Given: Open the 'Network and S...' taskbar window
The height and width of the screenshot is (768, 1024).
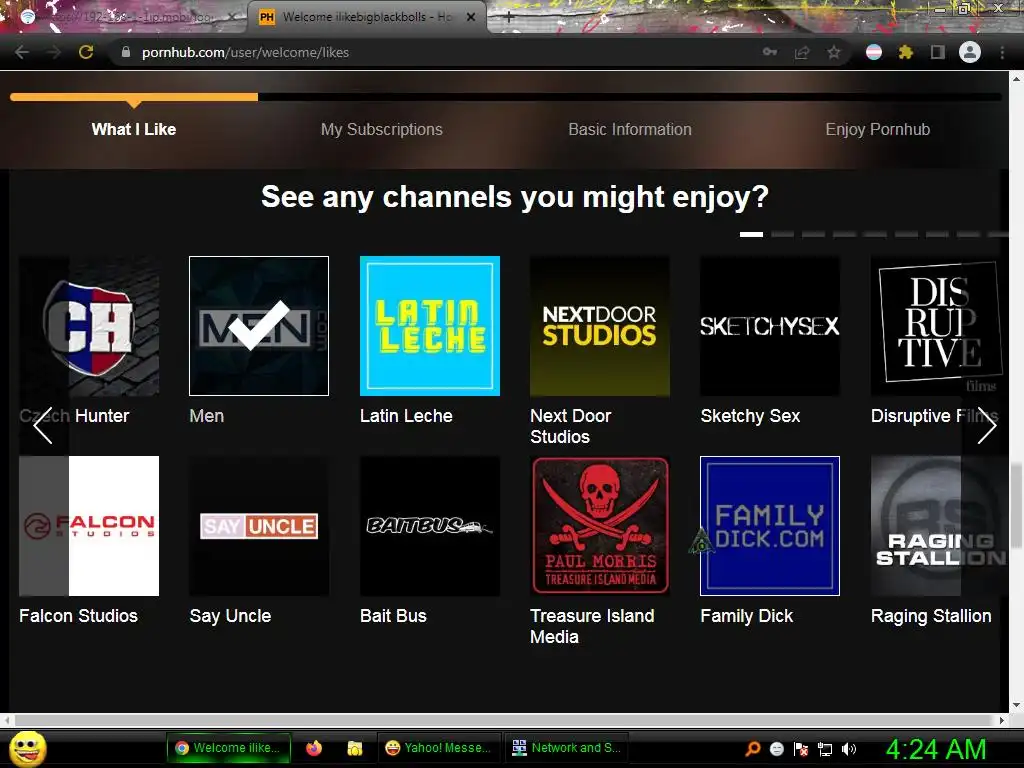Looking at the screenshot, I should [x=567, y=748].
